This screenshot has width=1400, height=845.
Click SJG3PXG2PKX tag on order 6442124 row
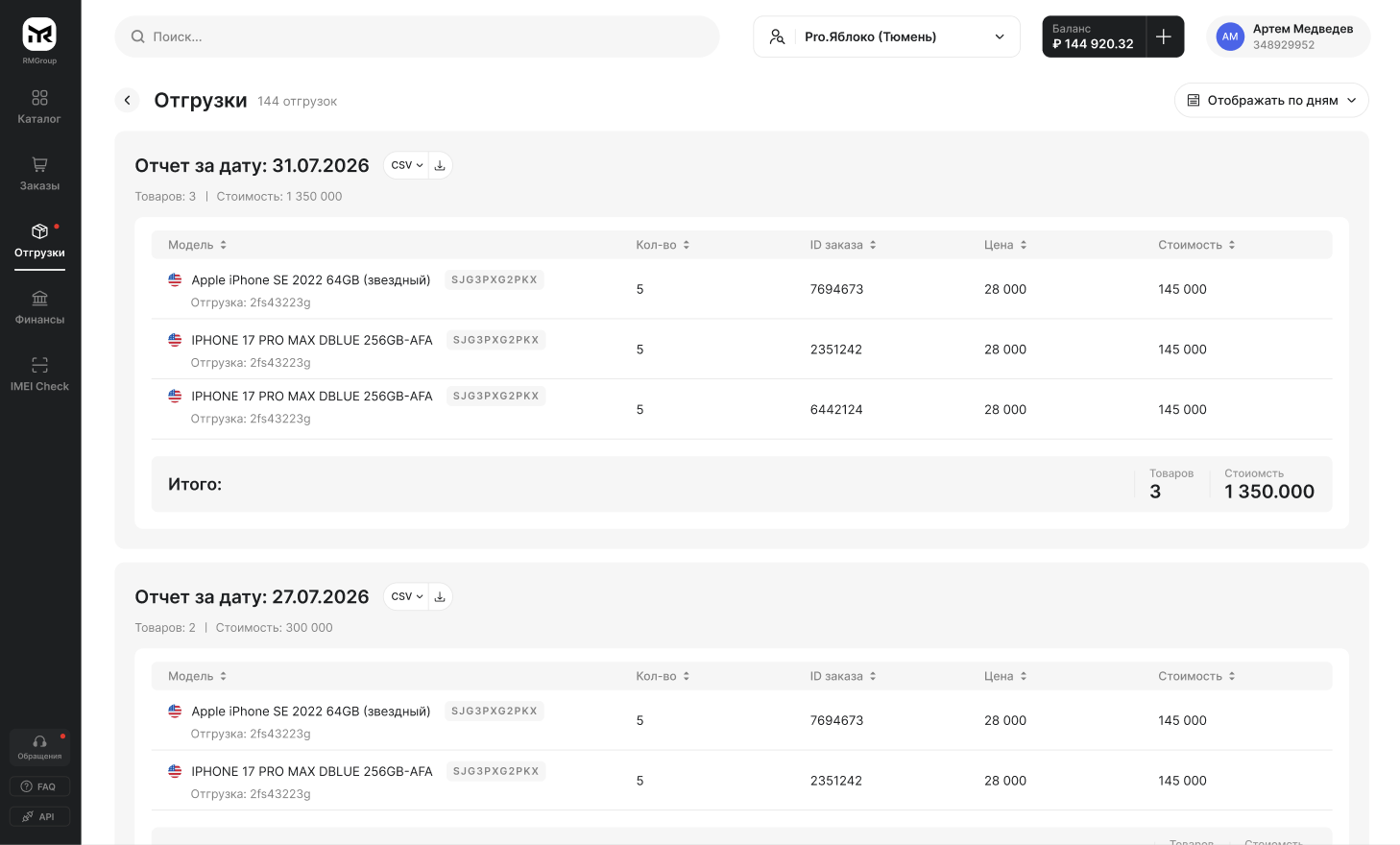(495, 396)
